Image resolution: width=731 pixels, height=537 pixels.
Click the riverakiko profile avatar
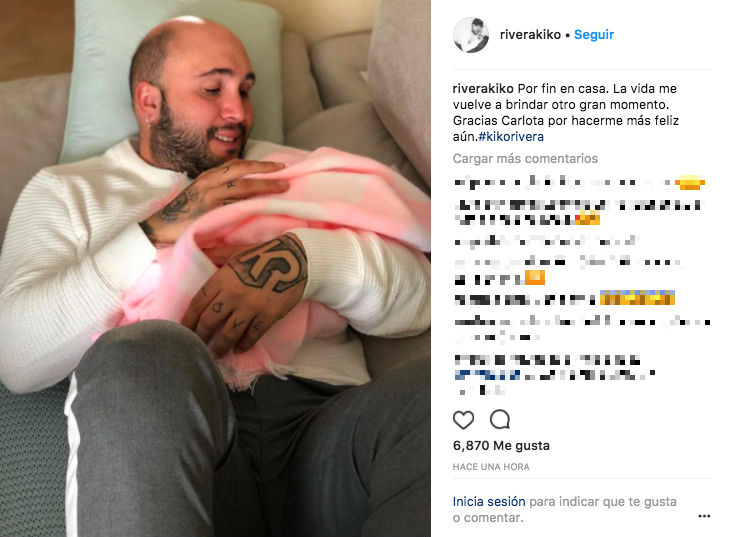(x=471, y=35)
